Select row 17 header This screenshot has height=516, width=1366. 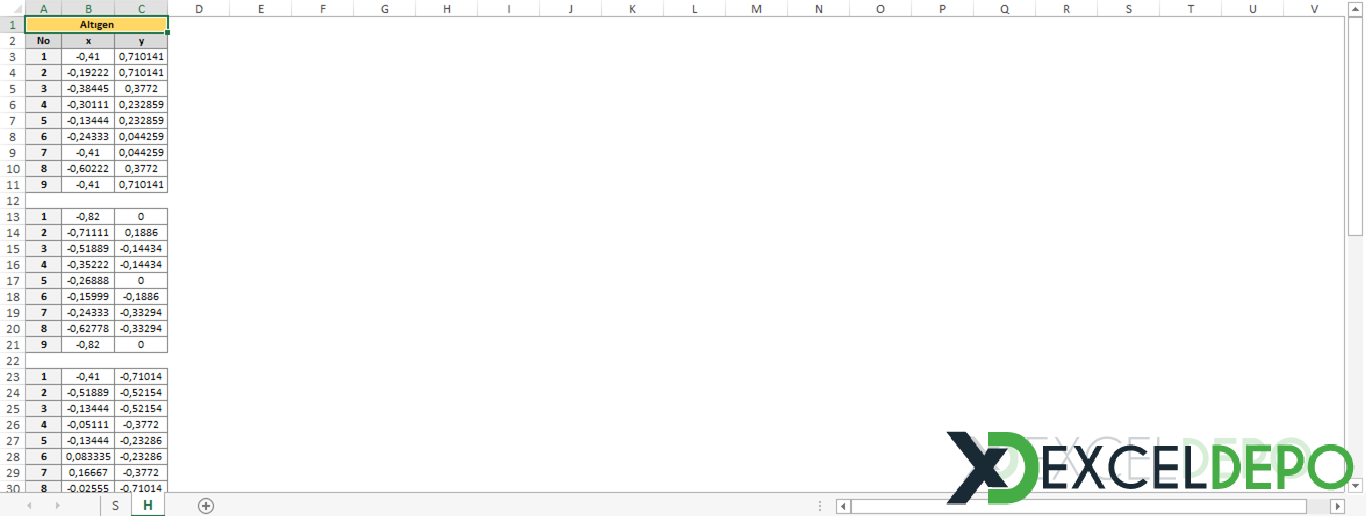pyautogui.click(x=12, y=280)
